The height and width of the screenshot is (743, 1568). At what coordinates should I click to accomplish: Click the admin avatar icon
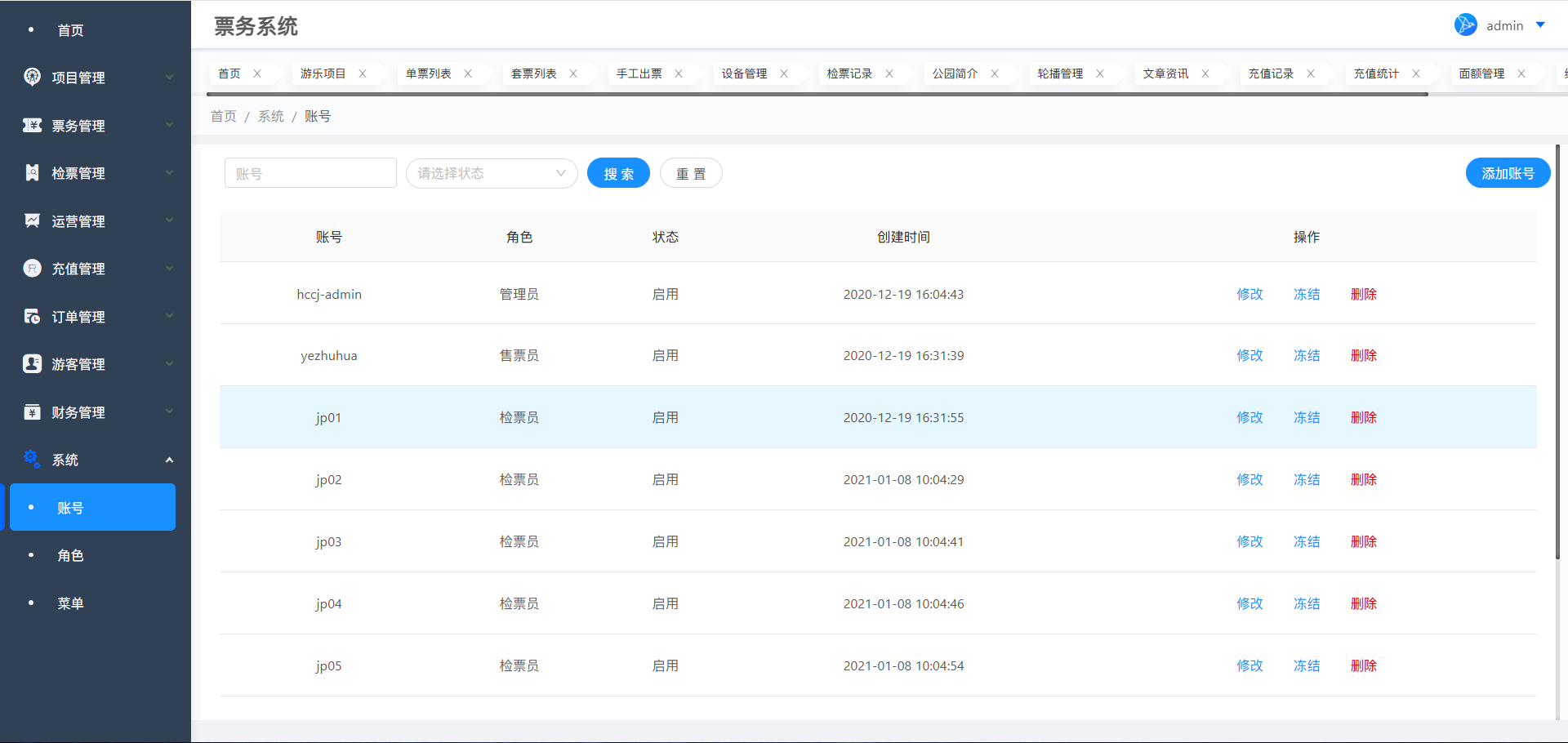click(x=1466, y=24)
